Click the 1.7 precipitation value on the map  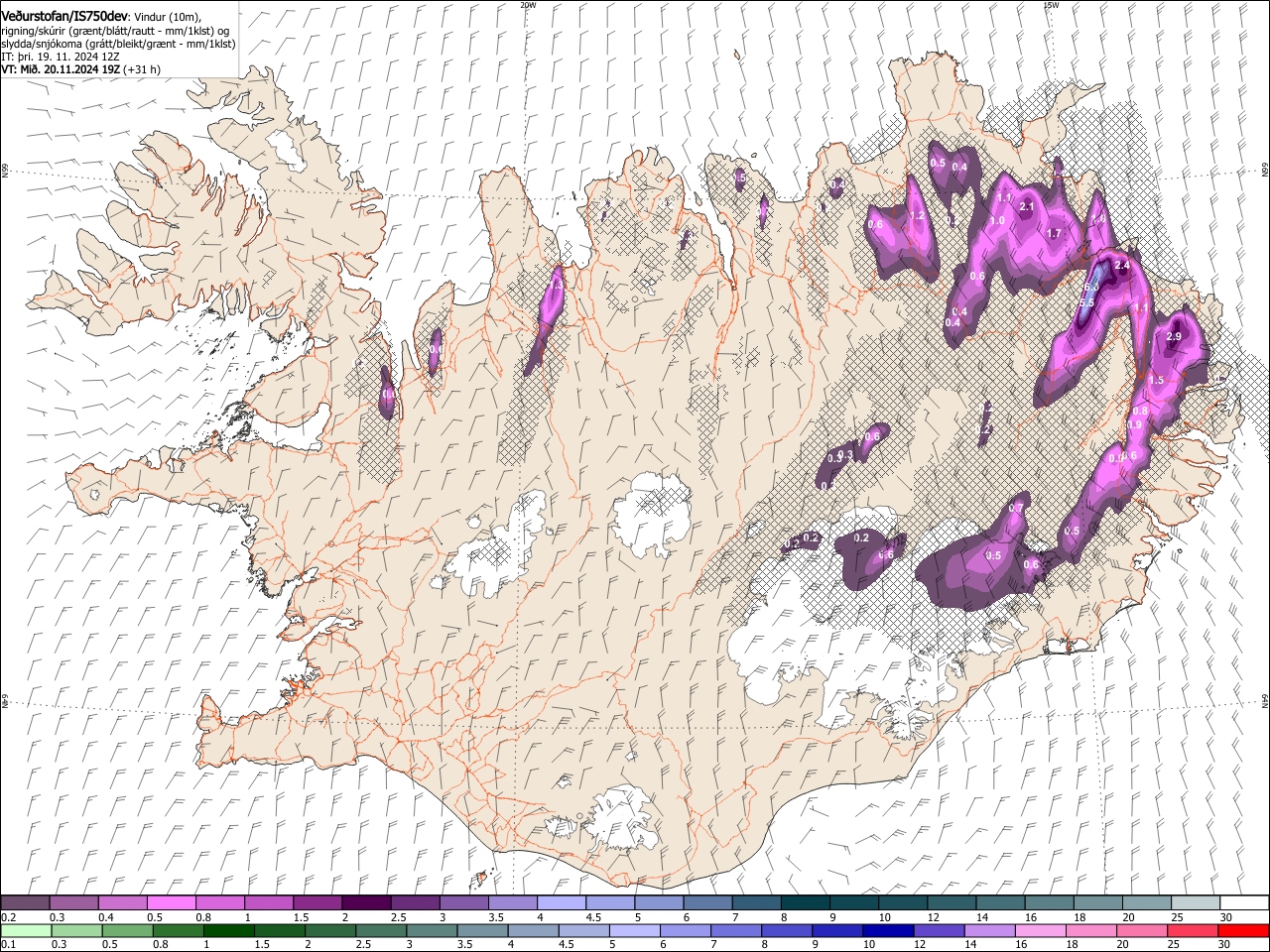click(x=1055, y=234)
